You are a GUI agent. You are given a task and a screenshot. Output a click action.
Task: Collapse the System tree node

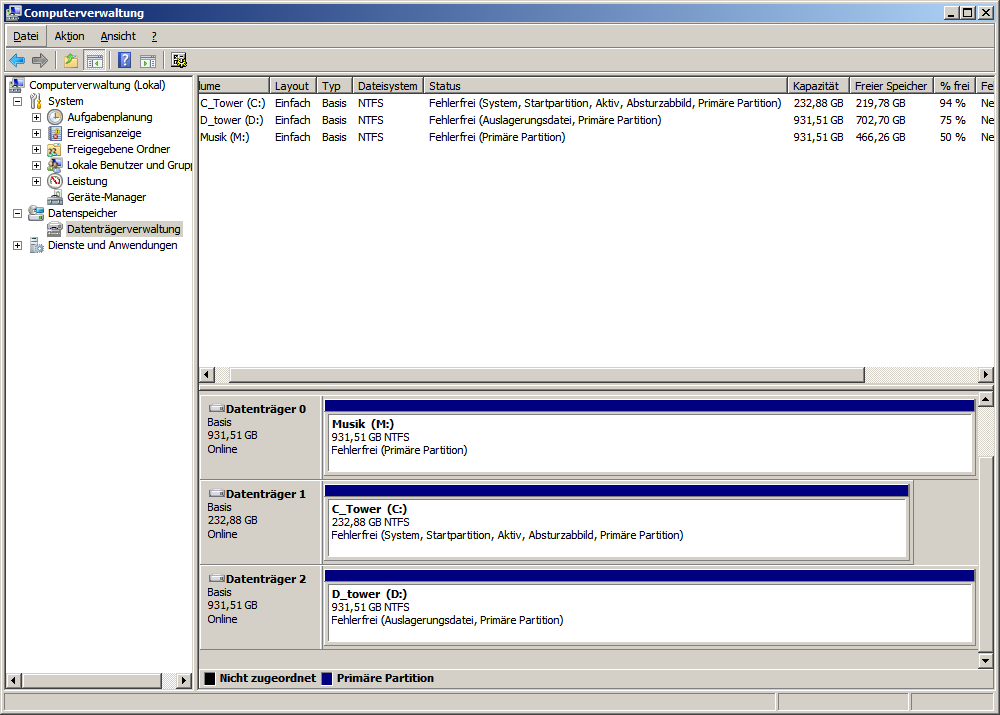coord(18,101)
